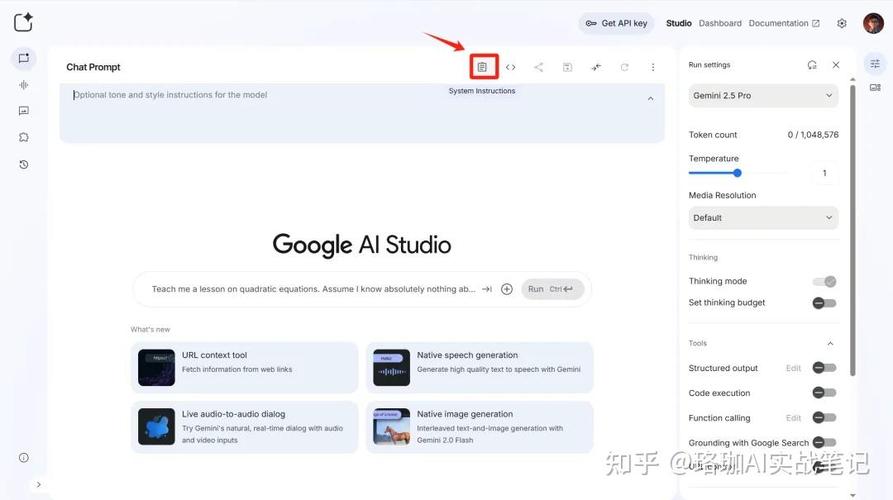
Task: Open Generate Media sidebar icon
Action: [x=23, y=111]
